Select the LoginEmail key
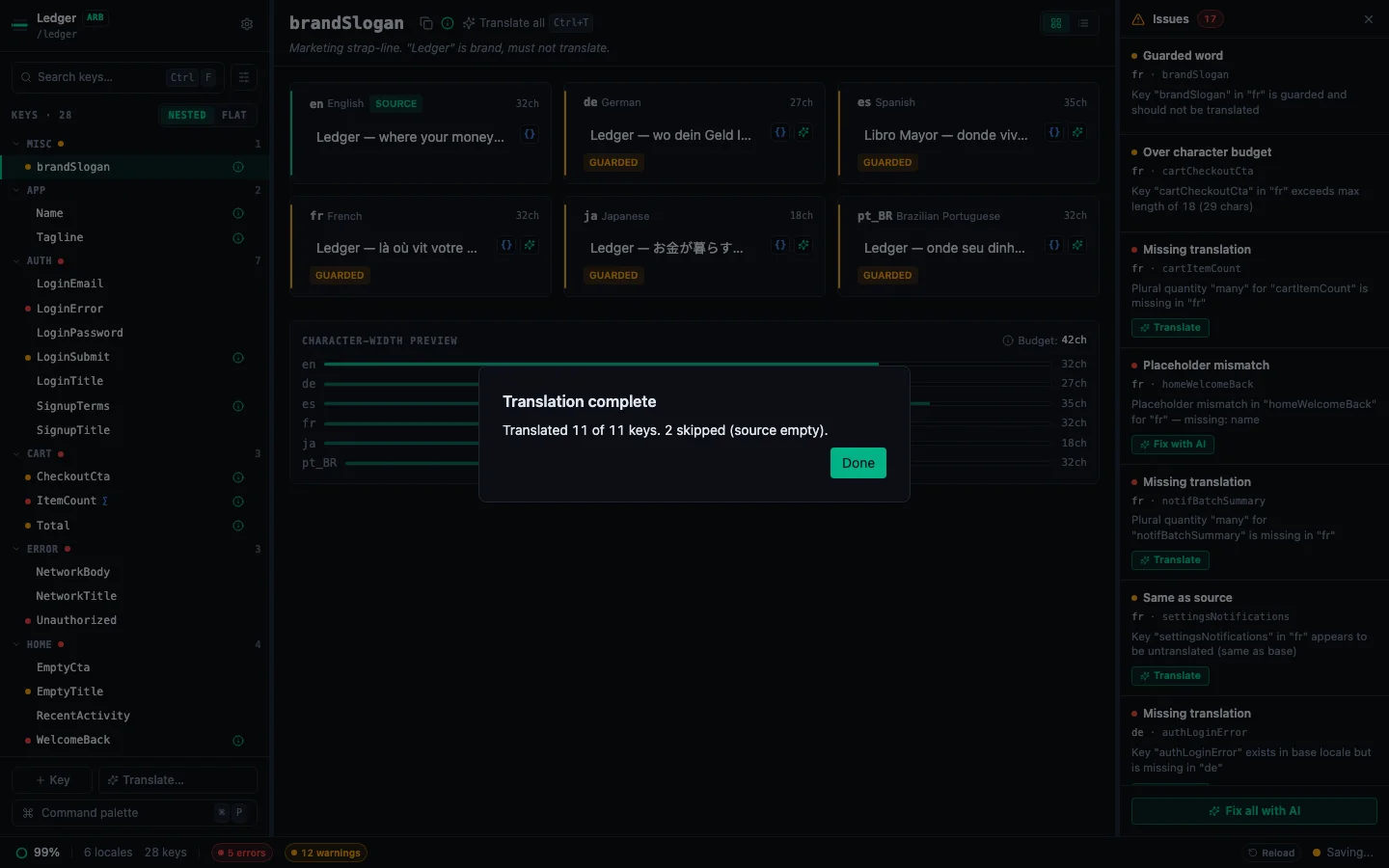Screen dimensions: 1389x868 click(x=134, y=284)
